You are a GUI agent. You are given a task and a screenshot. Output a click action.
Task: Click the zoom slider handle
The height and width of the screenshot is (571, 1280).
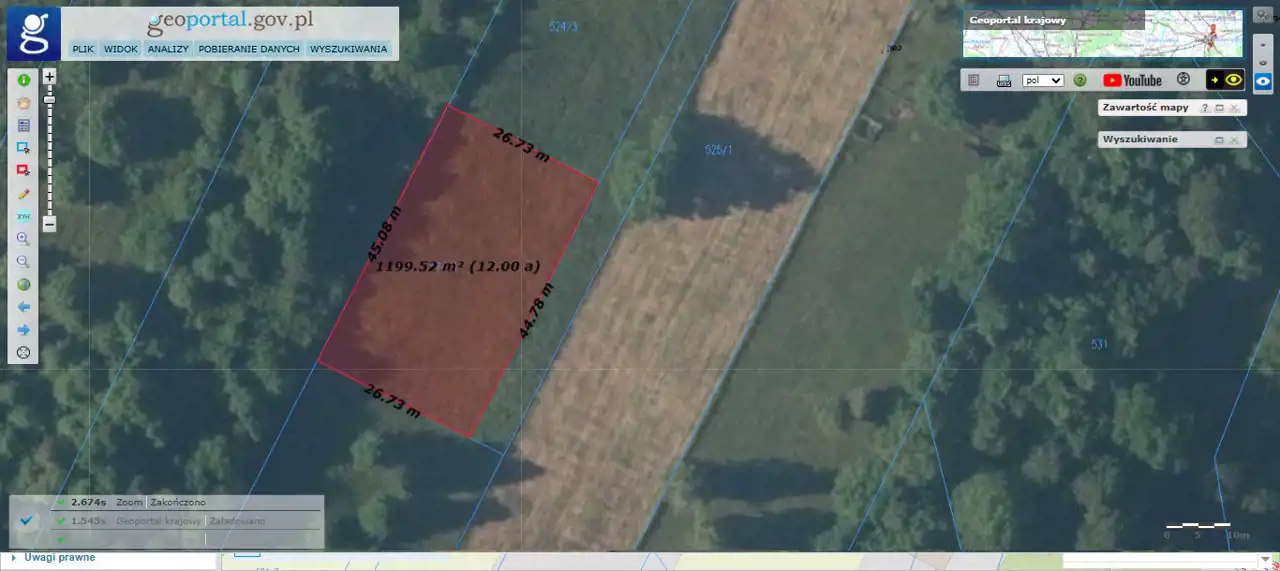49,99
